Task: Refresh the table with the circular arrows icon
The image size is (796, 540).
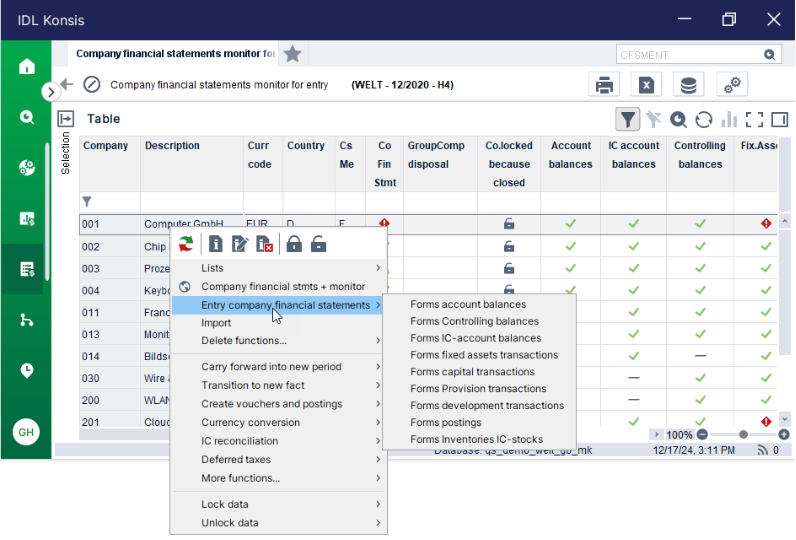Action: pos(704,120)
